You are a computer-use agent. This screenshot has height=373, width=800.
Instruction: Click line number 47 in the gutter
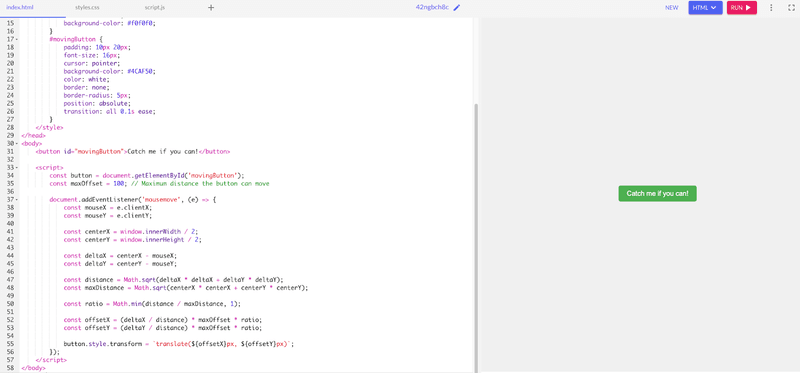tap(10, 280)
